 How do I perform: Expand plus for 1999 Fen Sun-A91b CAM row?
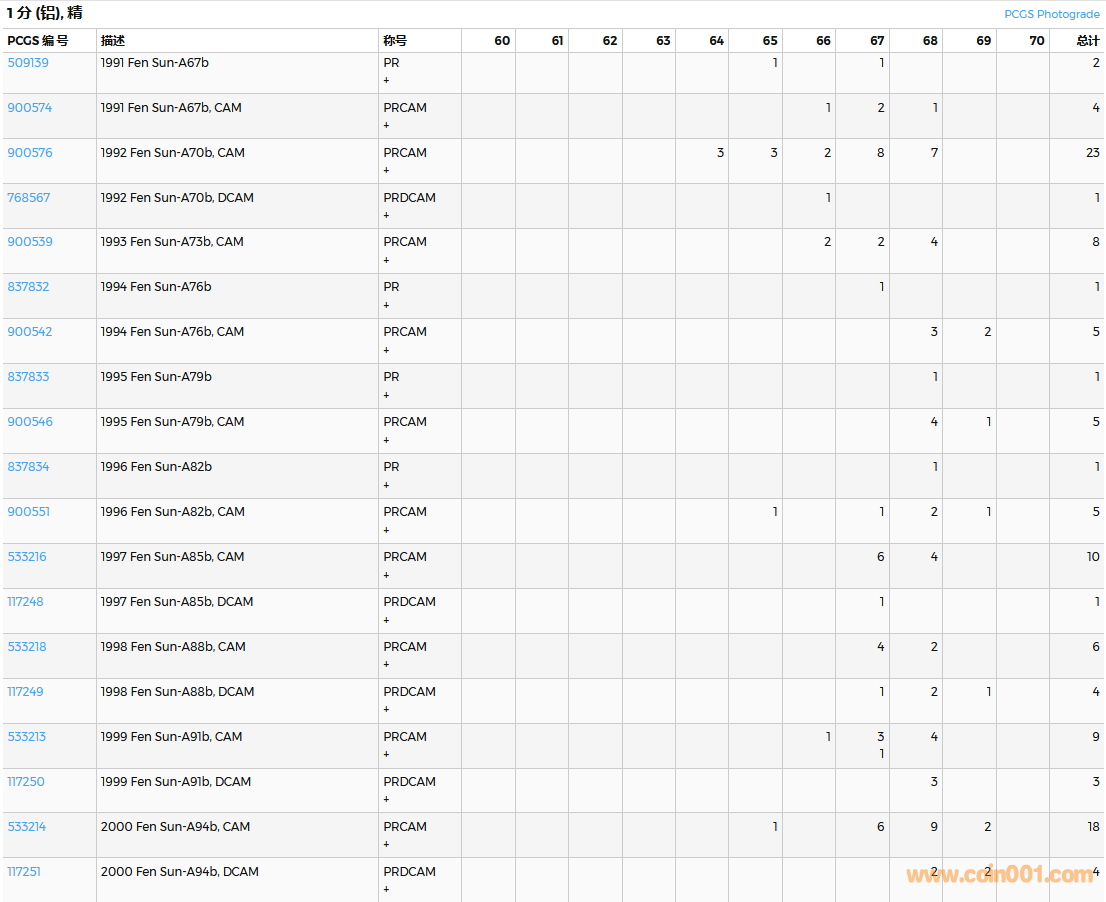(386, 755)
